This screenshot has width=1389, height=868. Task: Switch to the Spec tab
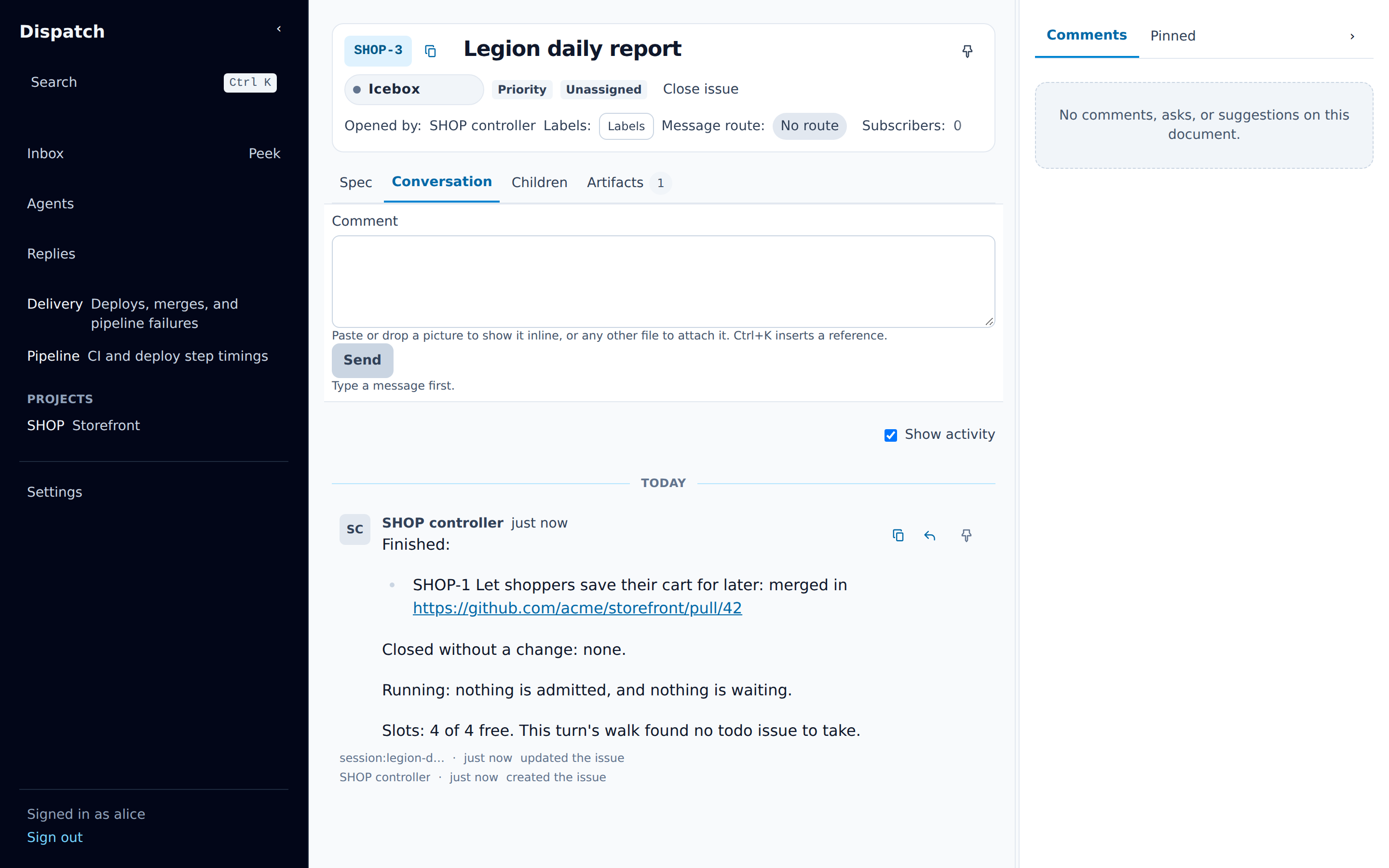356,183
